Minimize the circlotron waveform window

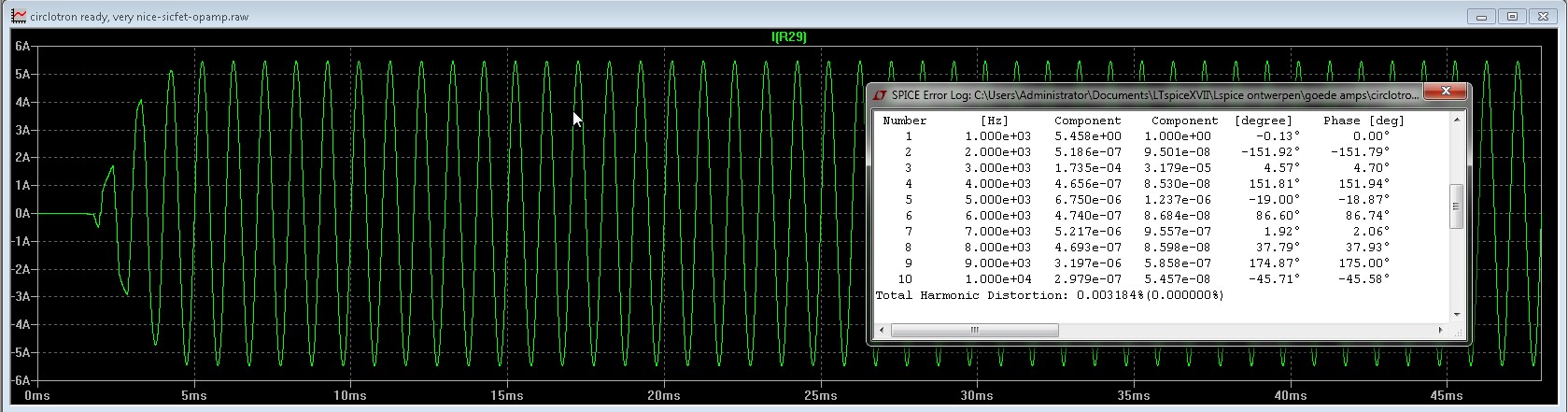(1482, 16)
